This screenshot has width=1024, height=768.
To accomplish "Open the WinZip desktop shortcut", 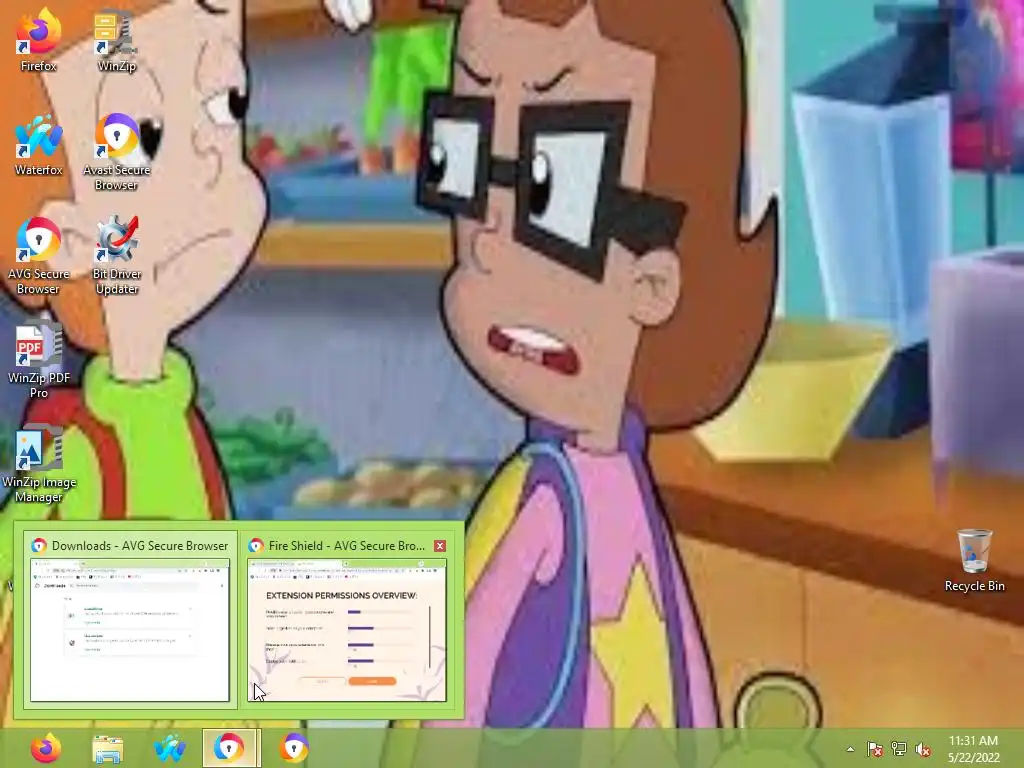I will pos(116,39).
